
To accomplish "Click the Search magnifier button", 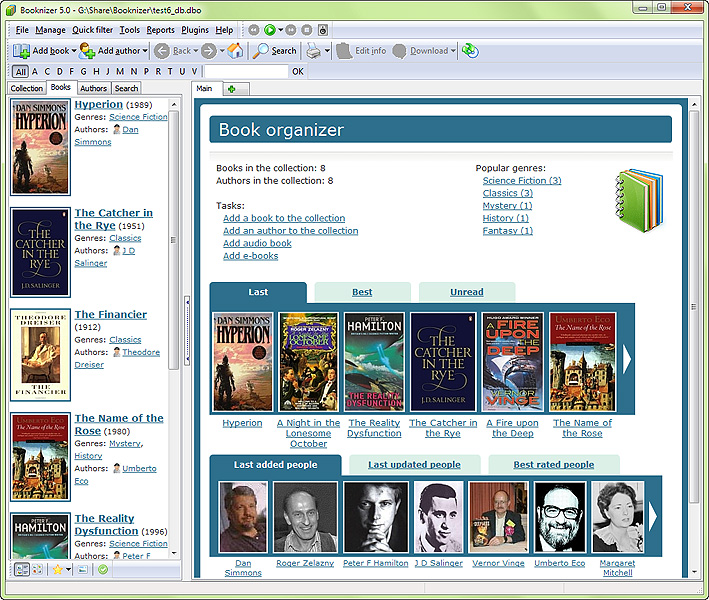I will (x=274, y=51).
